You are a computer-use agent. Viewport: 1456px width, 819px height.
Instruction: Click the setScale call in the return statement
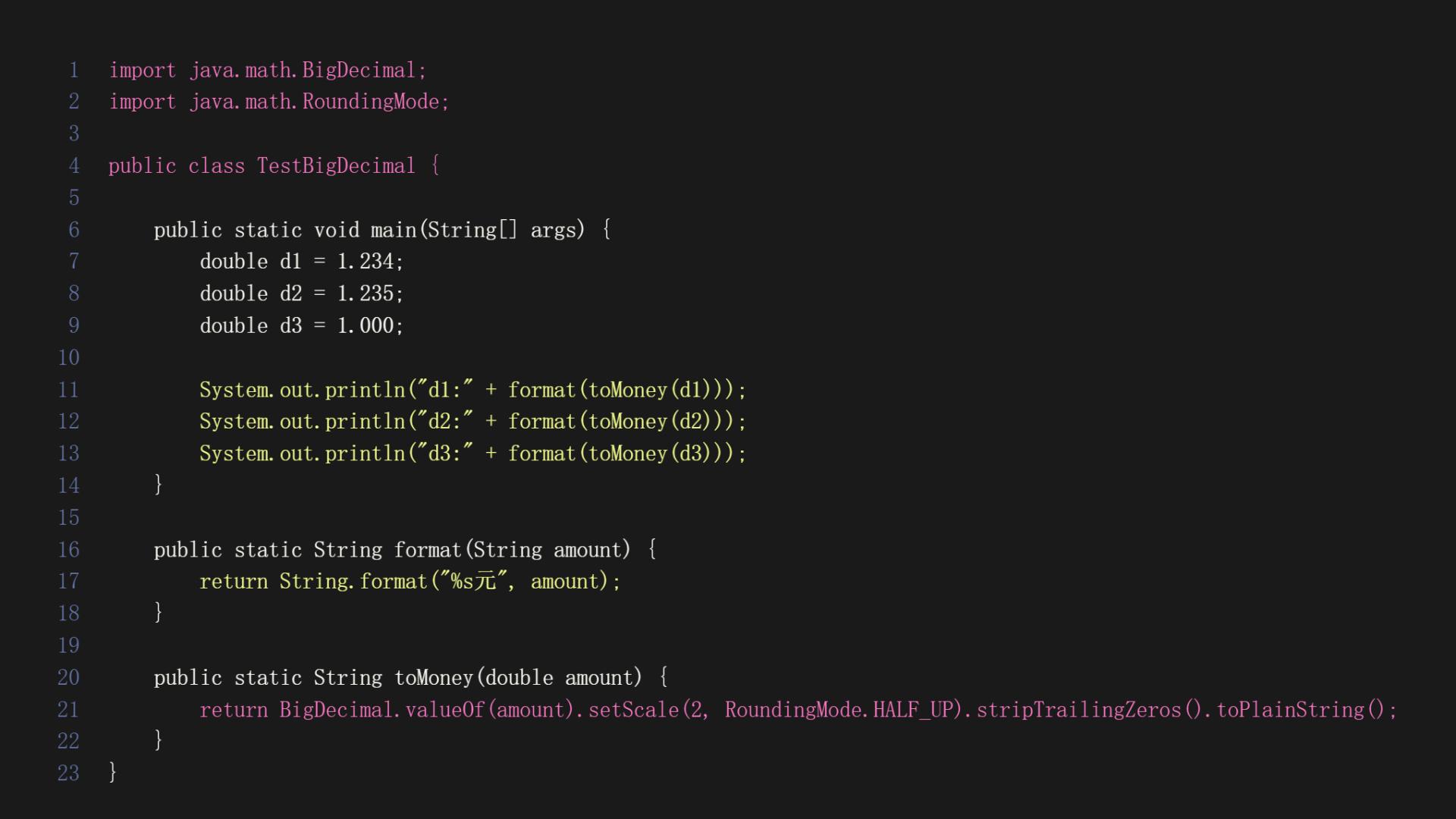click(634, 710)
